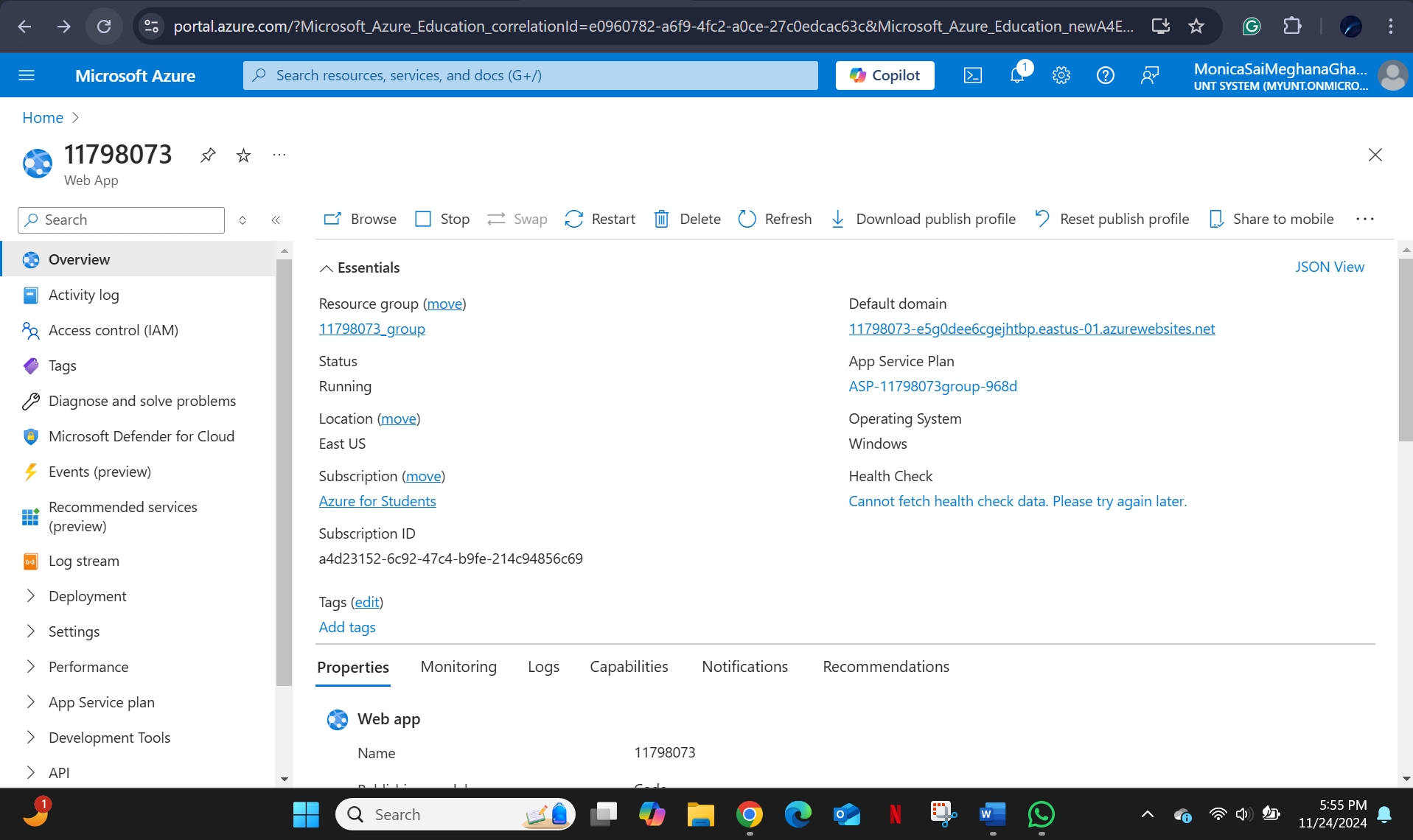Focus the Azure global search box
Screen dimensions: 1413x840
pos(531,75)
